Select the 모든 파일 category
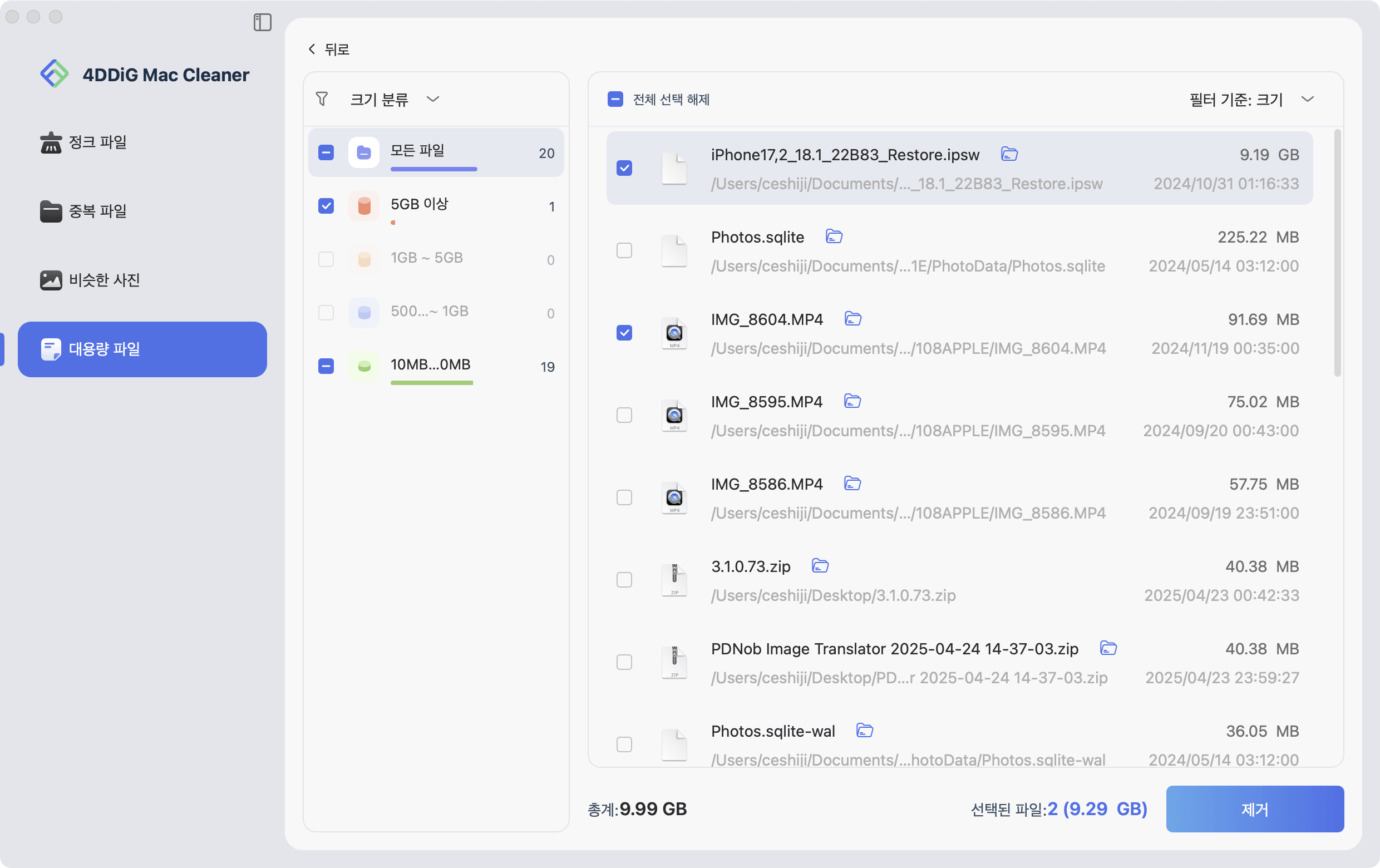The width and height of the screenshot is (1380, 868). [x=436, y=152]
